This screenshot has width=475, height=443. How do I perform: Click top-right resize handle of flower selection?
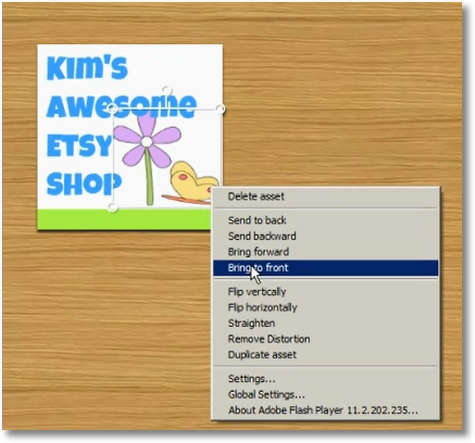[x=220, y=109]
